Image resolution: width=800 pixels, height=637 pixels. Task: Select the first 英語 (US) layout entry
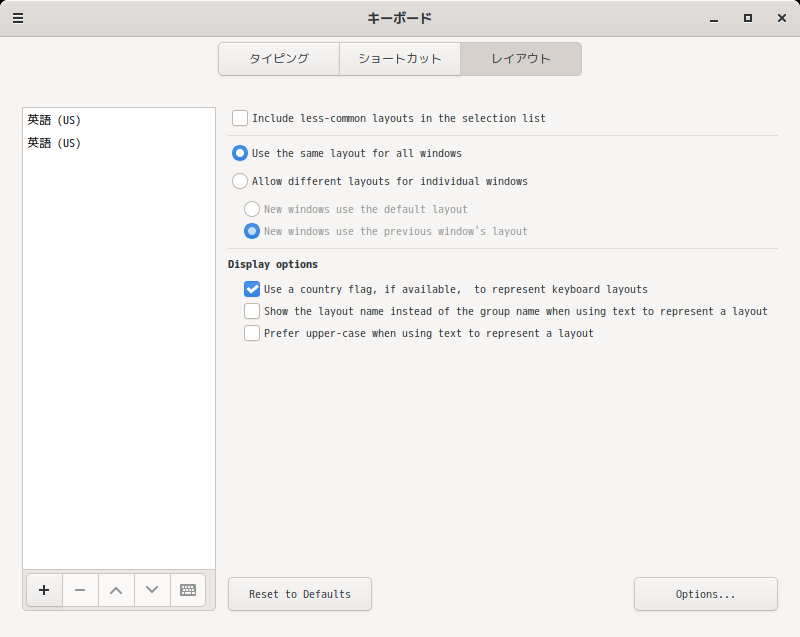119,120
